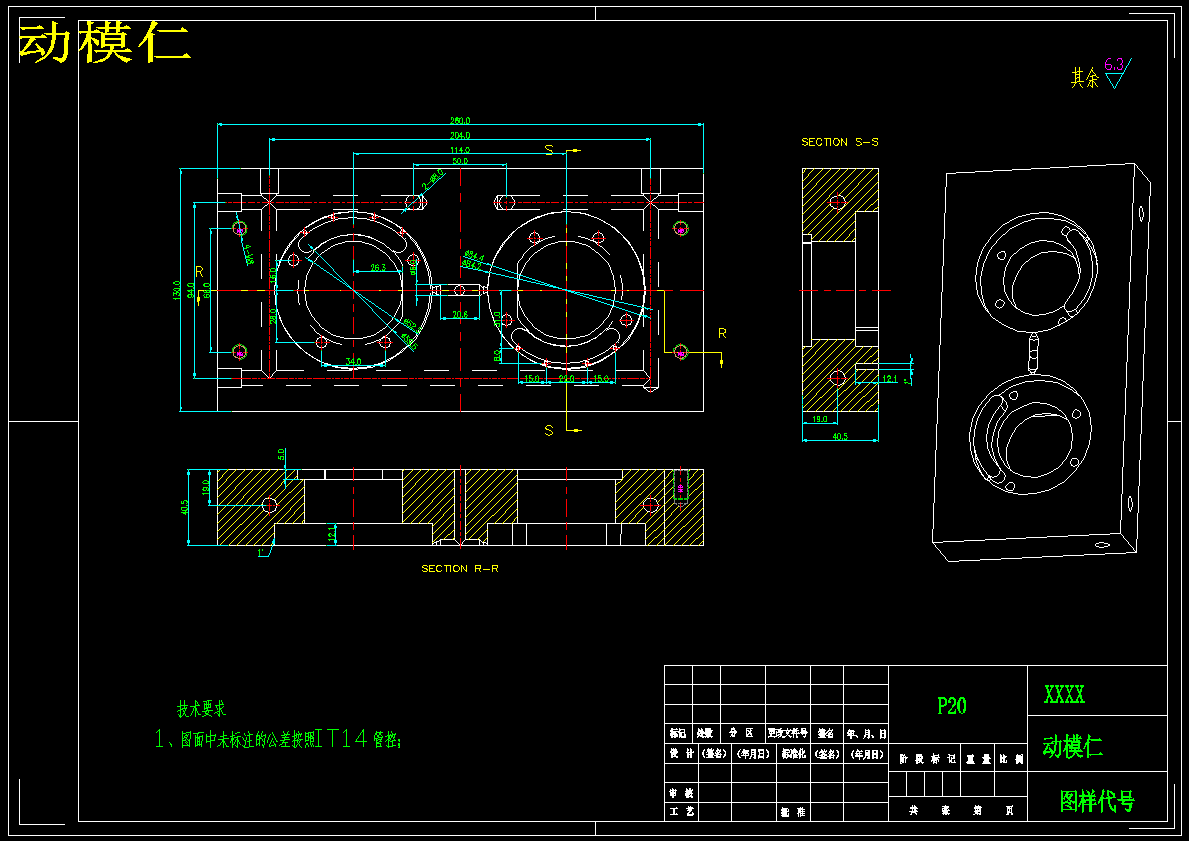
Task: Select the SECTION S-S label
Action: point(839,142)
